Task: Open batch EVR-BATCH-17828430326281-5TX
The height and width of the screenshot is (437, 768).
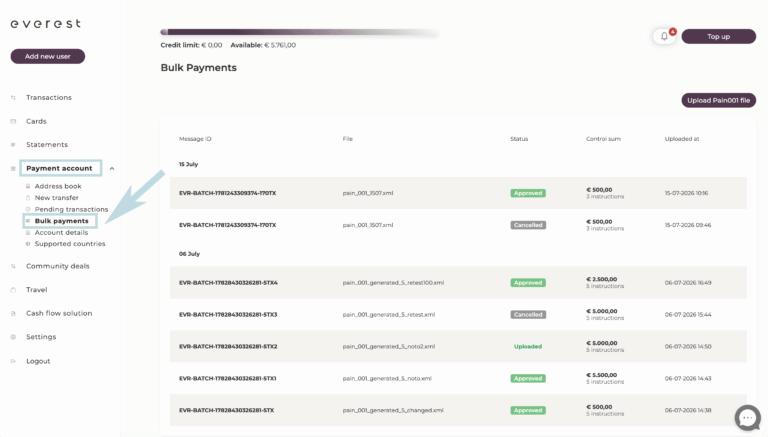Action: [226, 410]
